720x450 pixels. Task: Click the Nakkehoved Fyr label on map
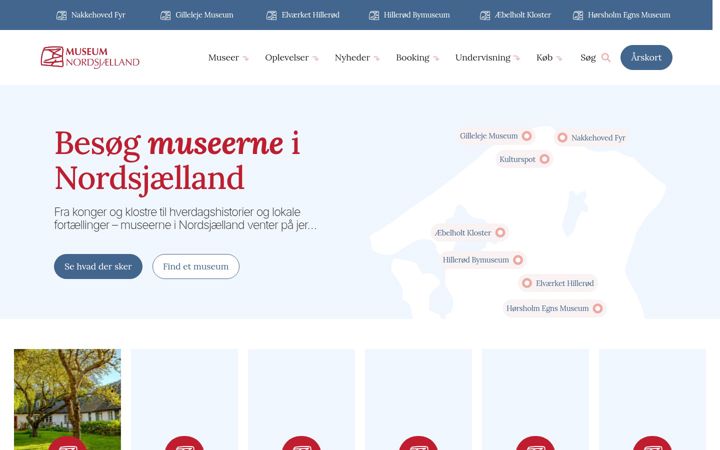598,138
